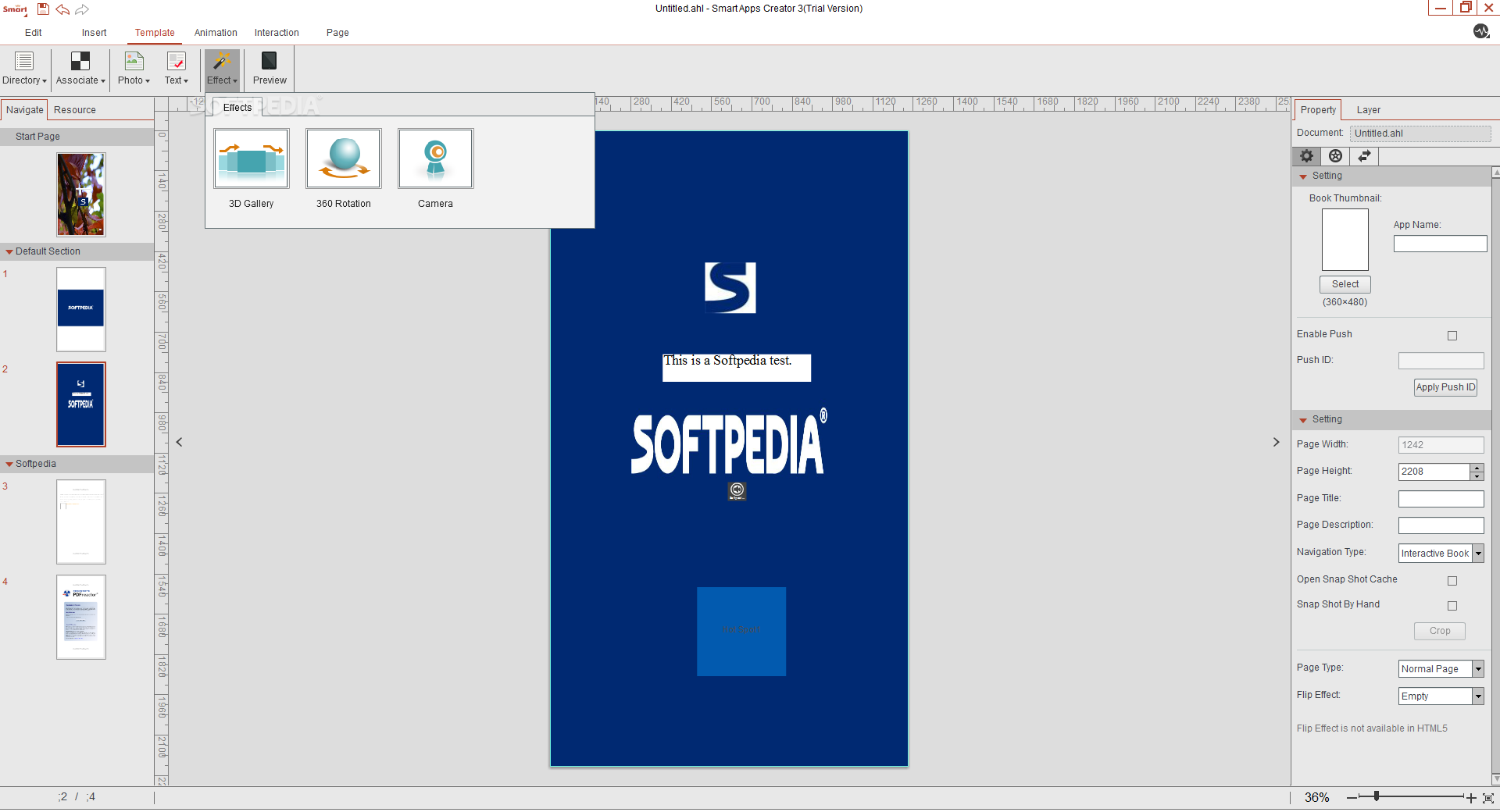
Task: Select the Start Page thumbnail
Action: 80,194
